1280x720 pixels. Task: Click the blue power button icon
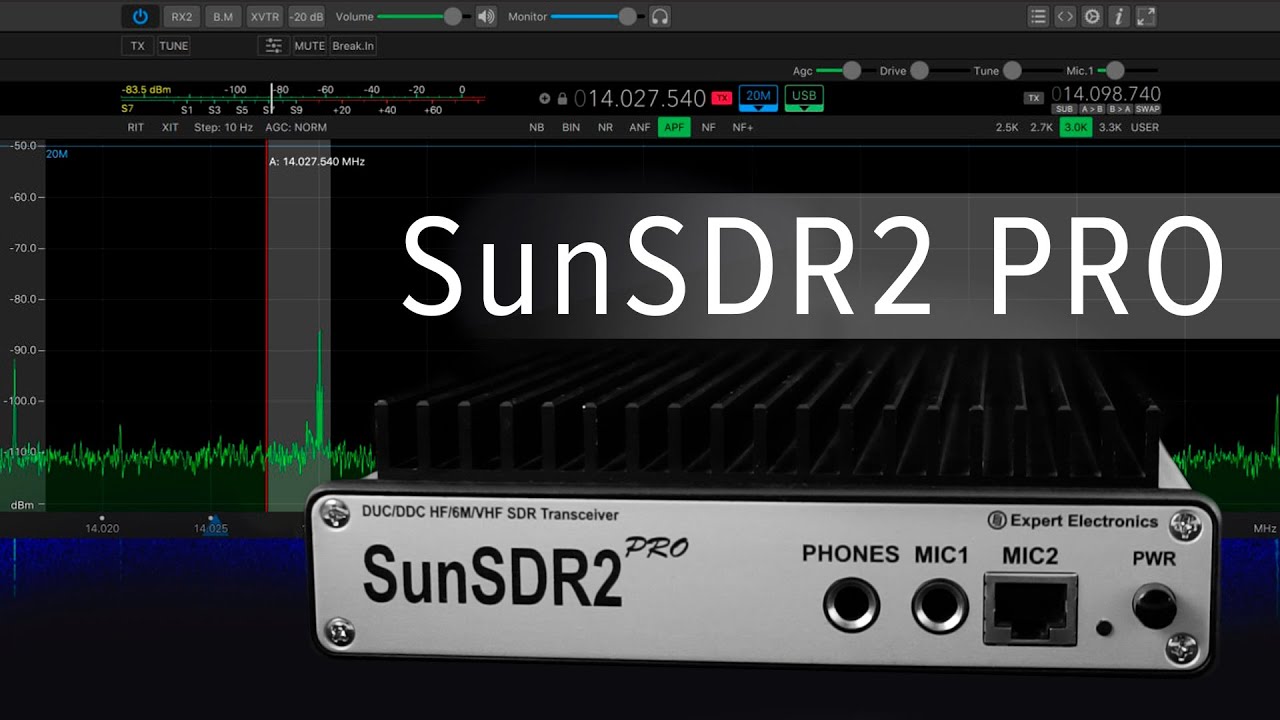click(x=140, y=17)
